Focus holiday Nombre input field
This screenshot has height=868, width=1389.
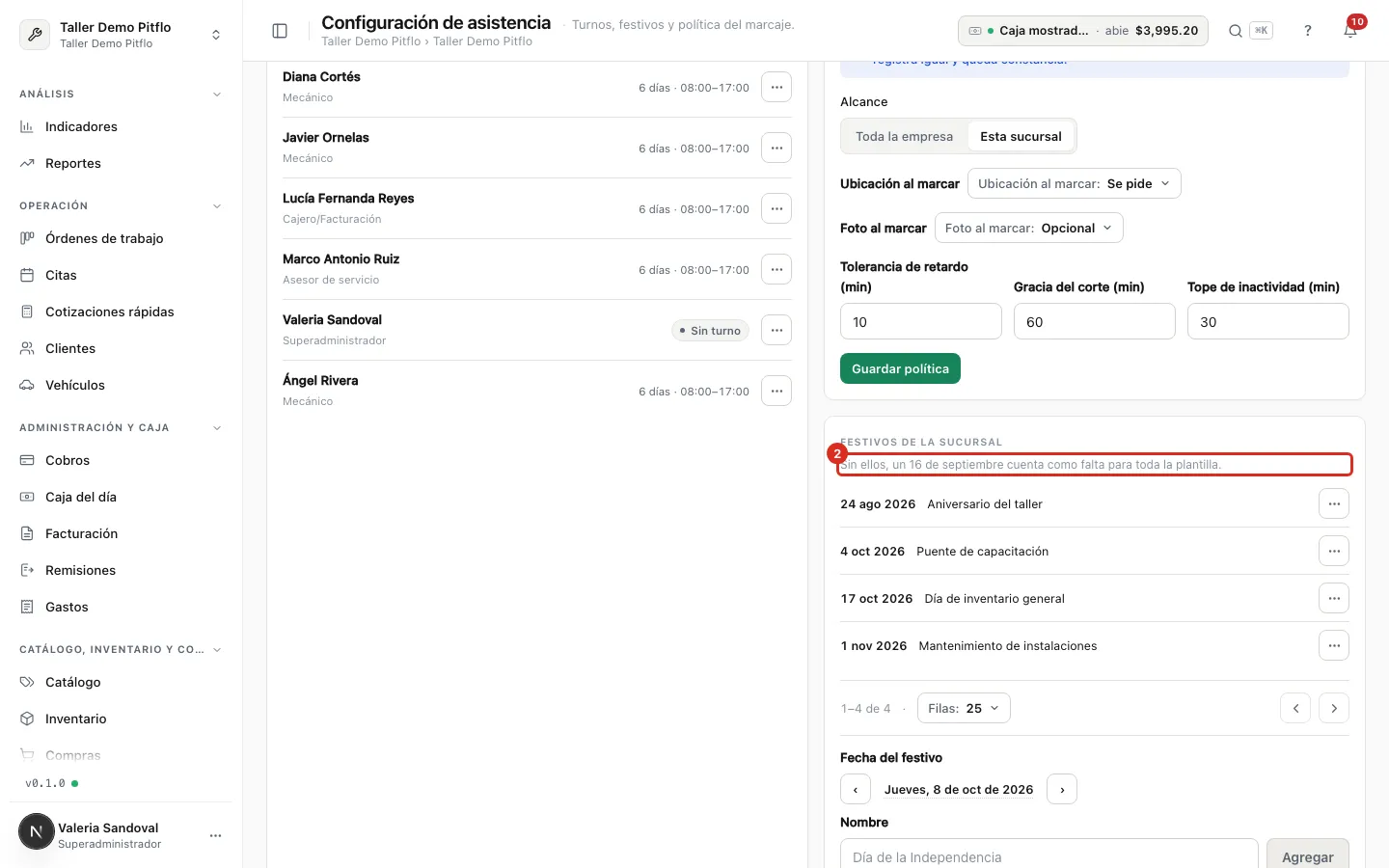click(x=1049, y=854)
